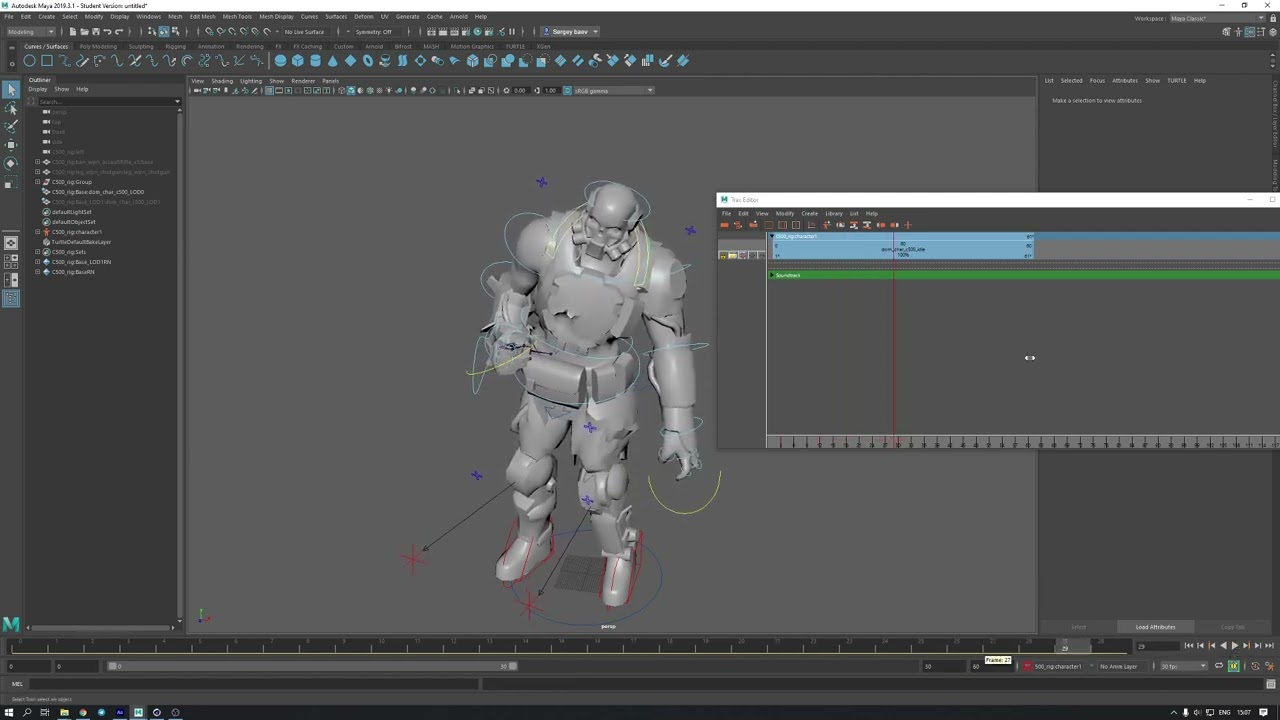Create a NURBS sphere from shelf
1280x720 pixels.
click(281, 61)
